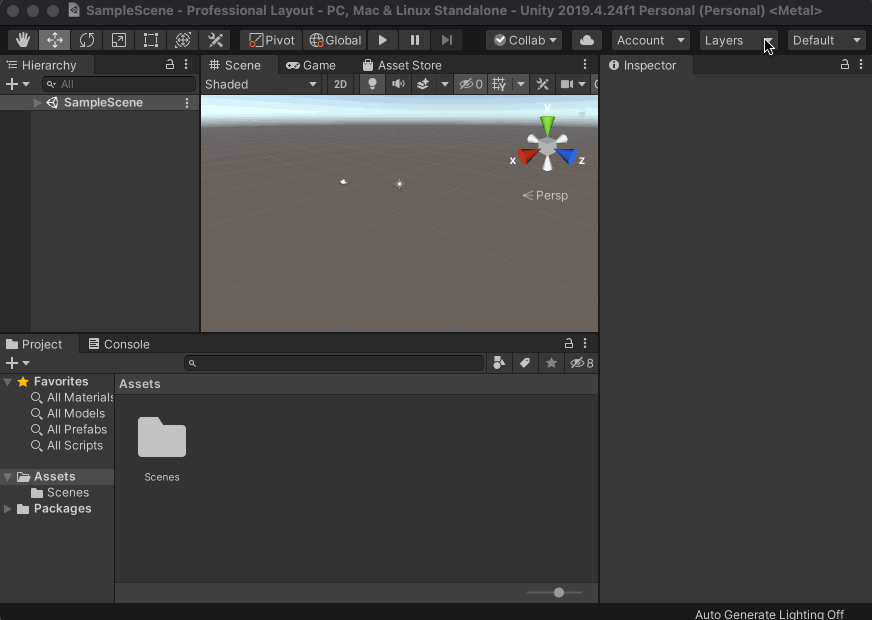Lock the Inspector panel
Screen dimensions: 872x620
point(845,65)
